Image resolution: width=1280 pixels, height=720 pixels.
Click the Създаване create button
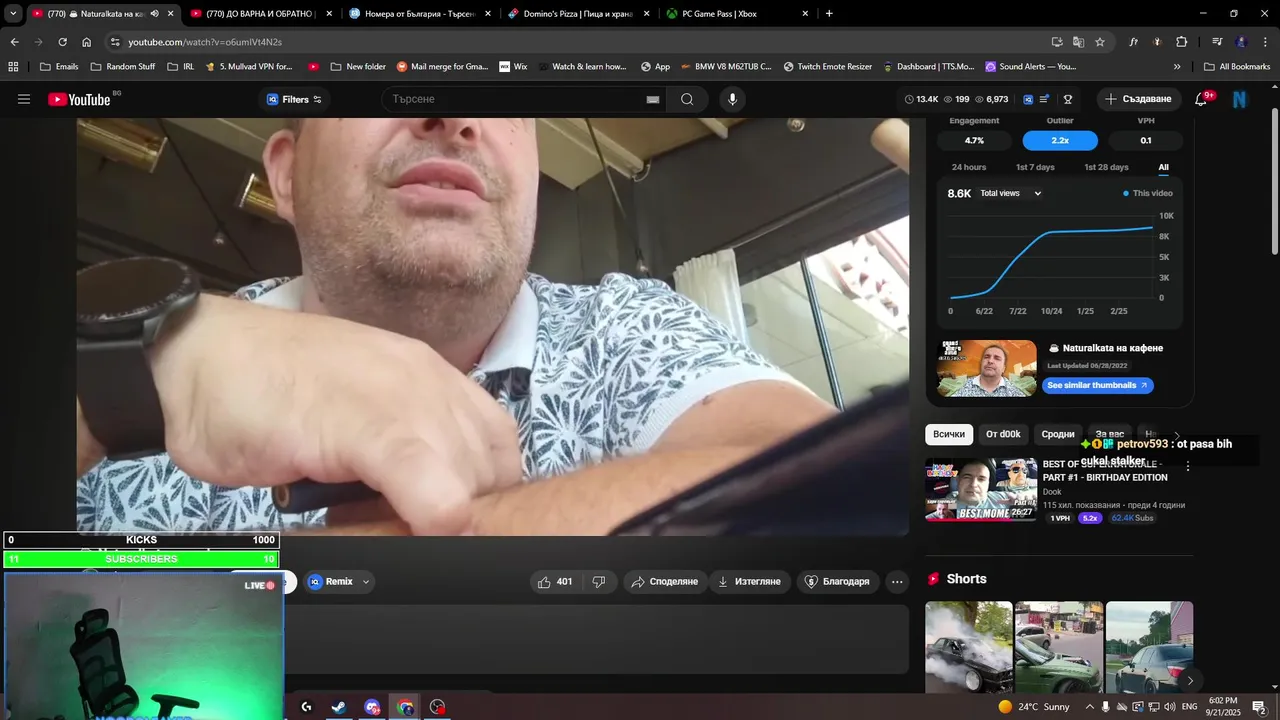(x=1138, y=99)
